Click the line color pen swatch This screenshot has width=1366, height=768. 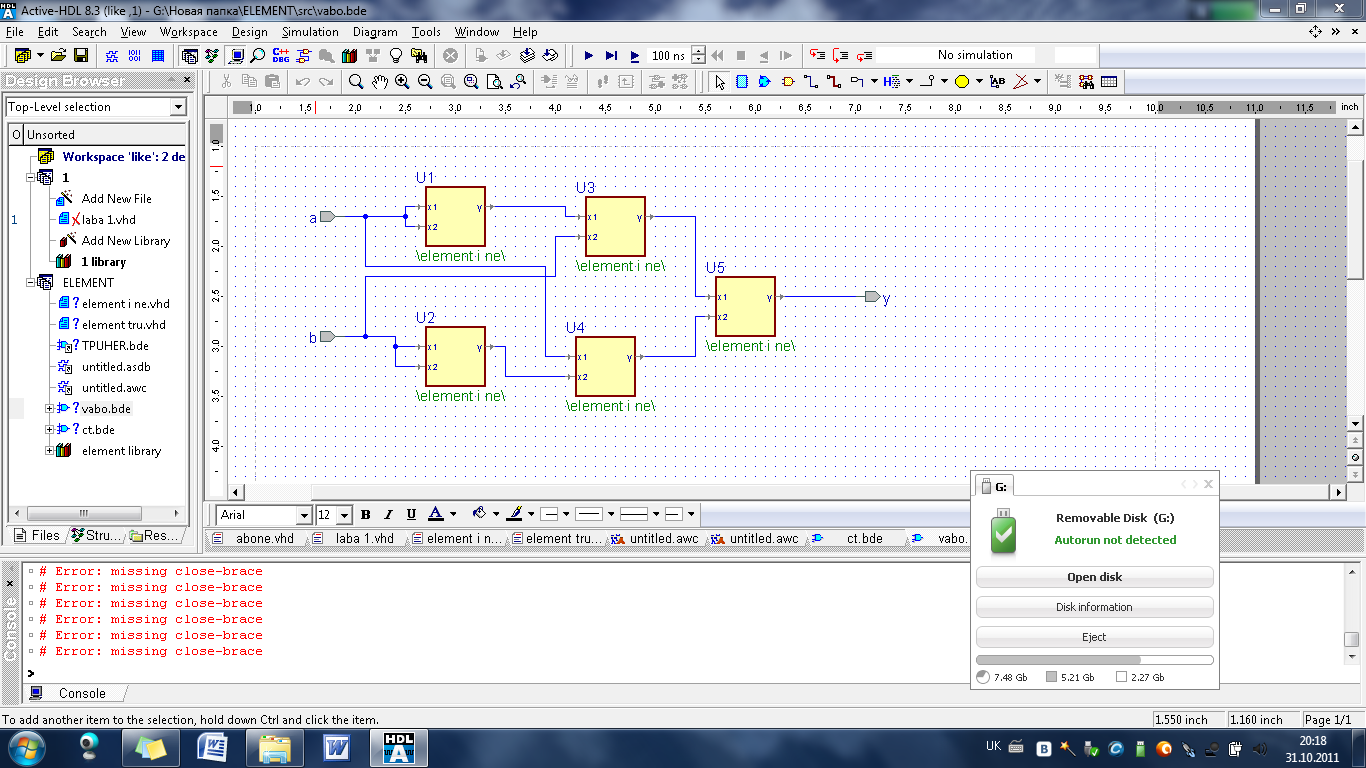click(515, 514)
